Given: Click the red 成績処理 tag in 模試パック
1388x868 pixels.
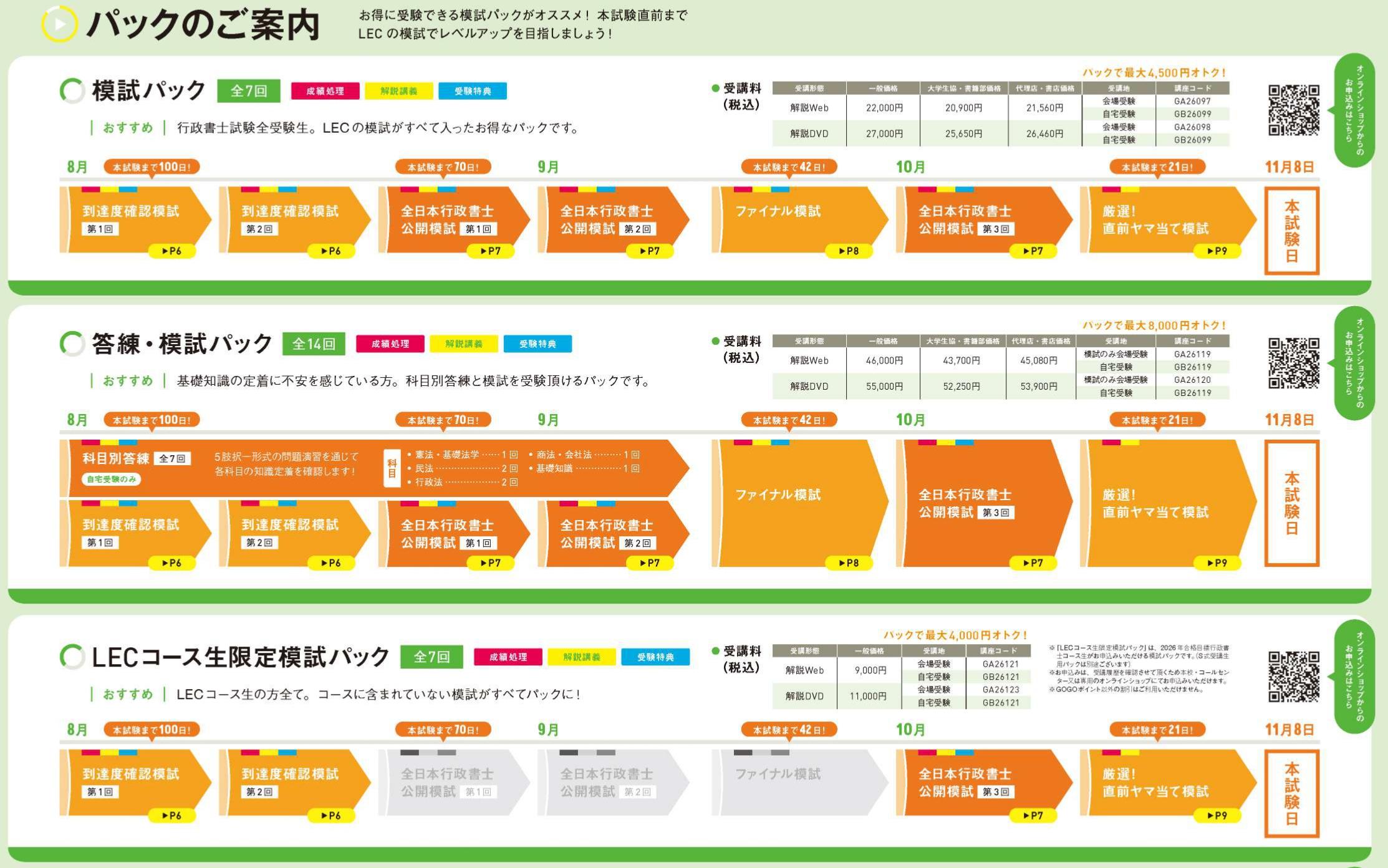Looking at the screenshot, I should (325, 91).
